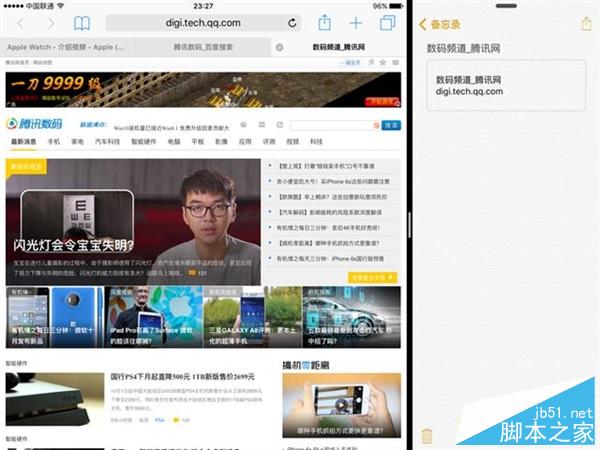Click the star favorite icon at page top right
Screen dimensions: 600x450
point(383,62)
